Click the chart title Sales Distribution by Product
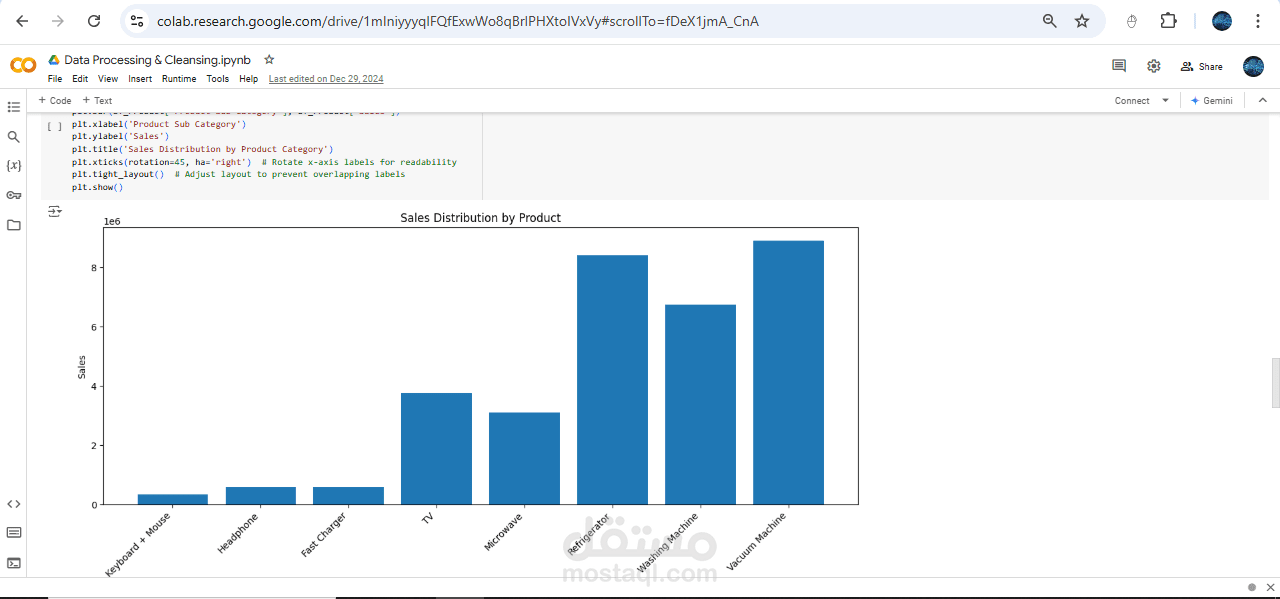This screenshot has width=1280, height=599. point(480,217)
